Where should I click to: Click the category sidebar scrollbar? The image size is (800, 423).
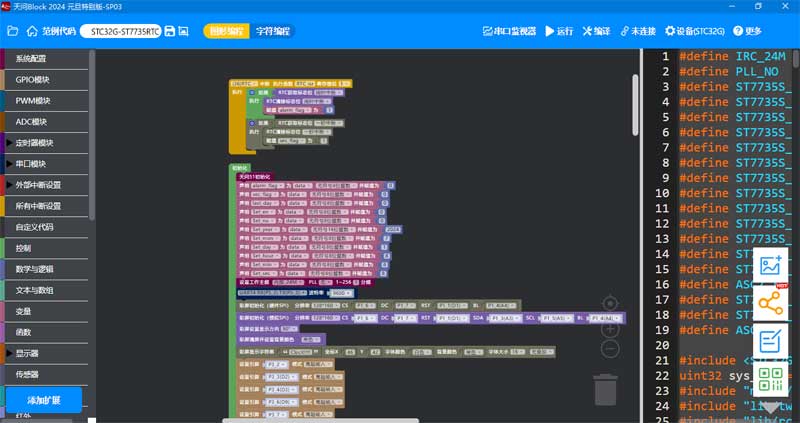coord(92,135)
